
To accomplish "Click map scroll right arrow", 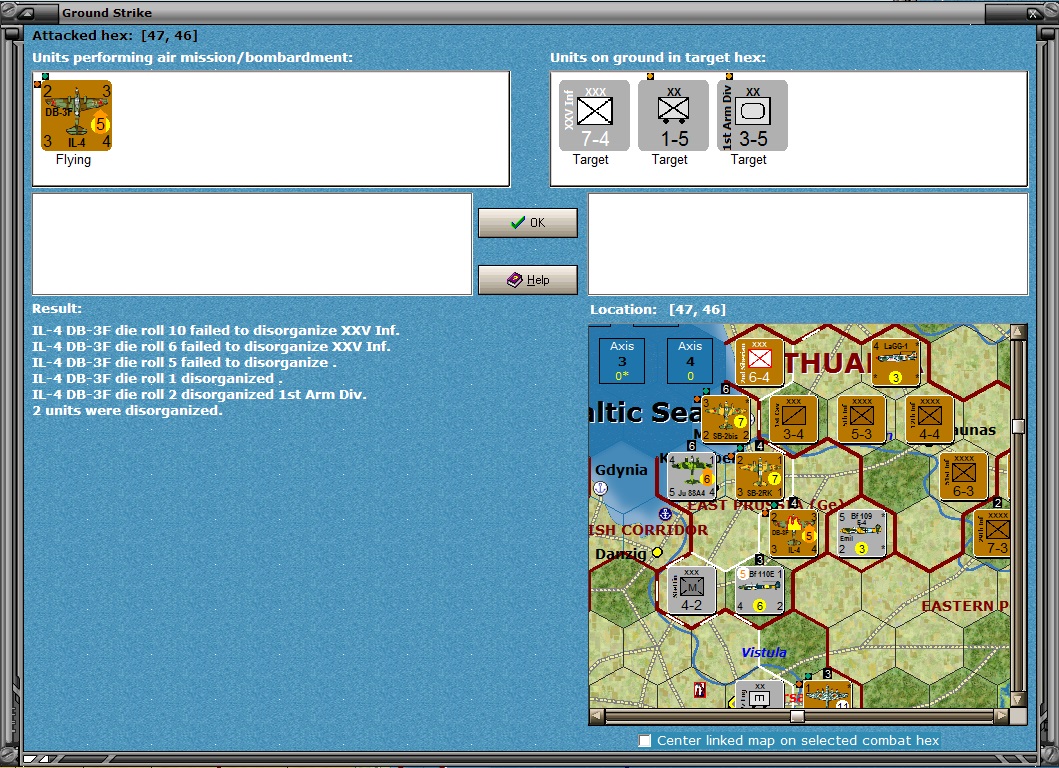I will click(x=1002, y=716).
